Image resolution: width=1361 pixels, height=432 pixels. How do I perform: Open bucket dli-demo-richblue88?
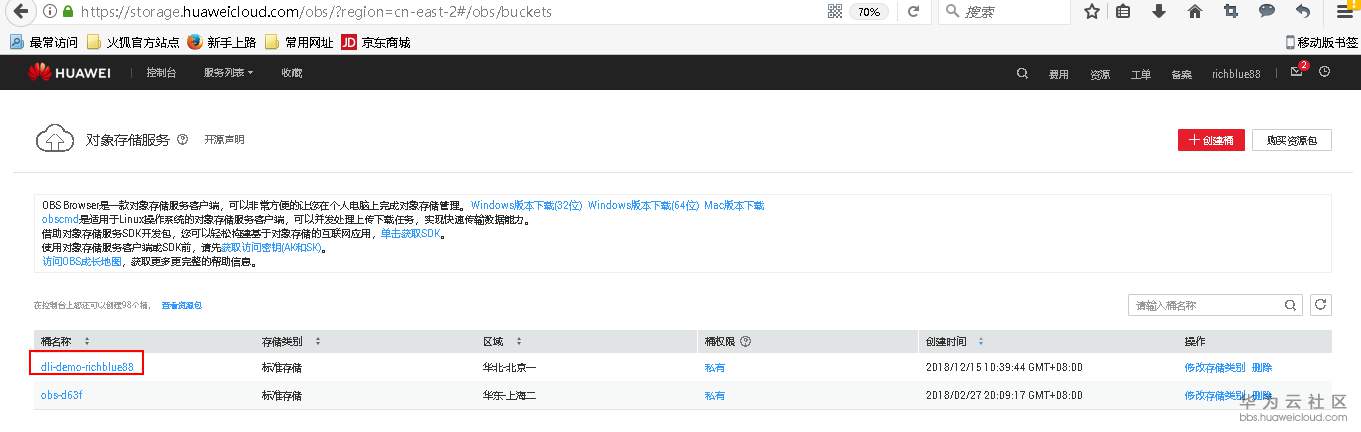point(87,367)
